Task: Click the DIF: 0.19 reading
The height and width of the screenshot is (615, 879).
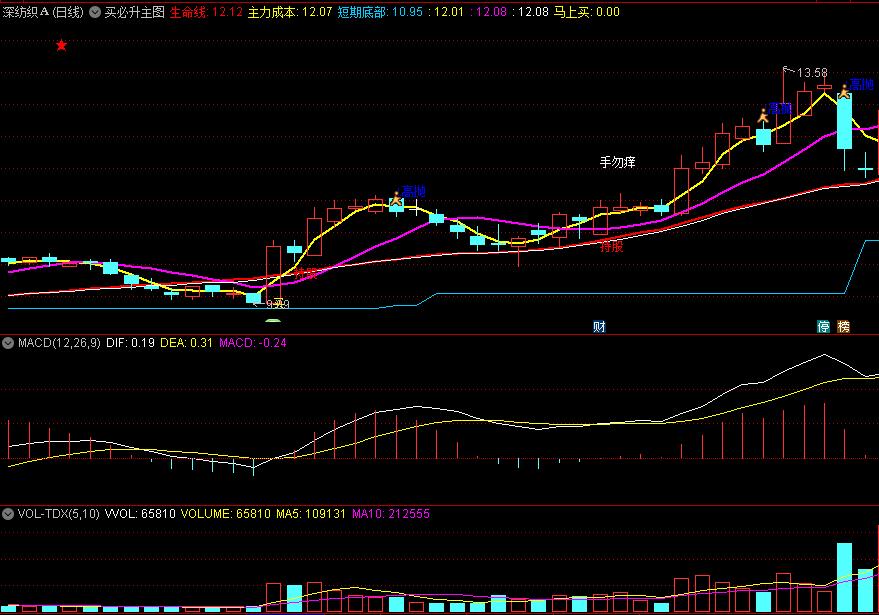Action: click(130, 343)
